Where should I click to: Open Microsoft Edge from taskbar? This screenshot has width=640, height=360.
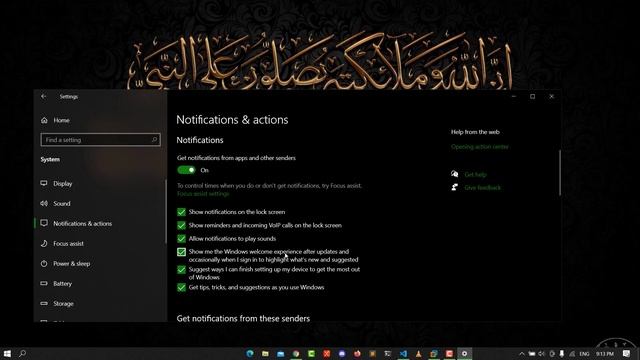[250, 353]
